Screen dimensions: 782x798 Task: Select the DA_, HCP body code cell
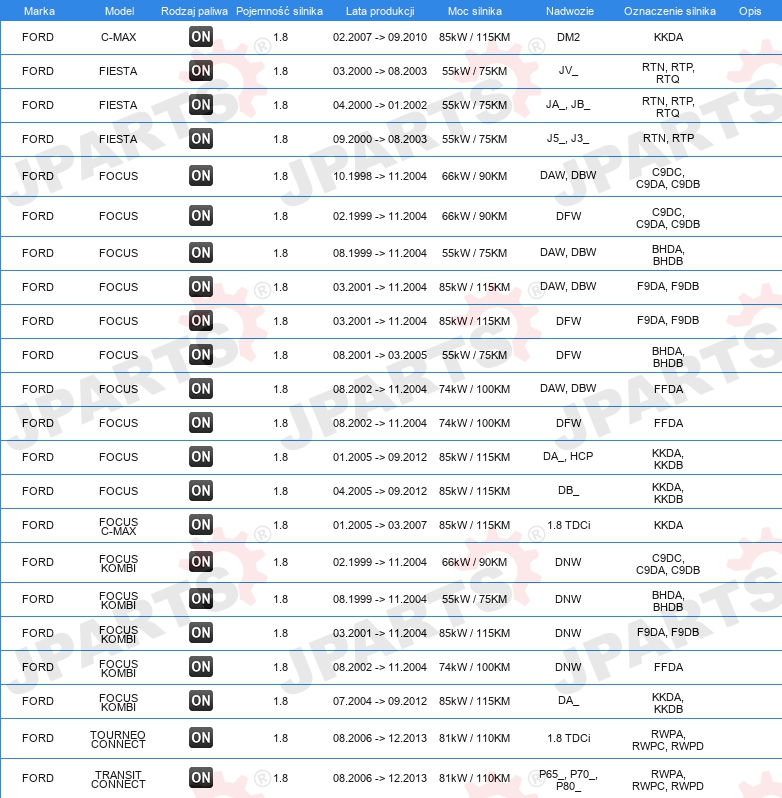568,457
